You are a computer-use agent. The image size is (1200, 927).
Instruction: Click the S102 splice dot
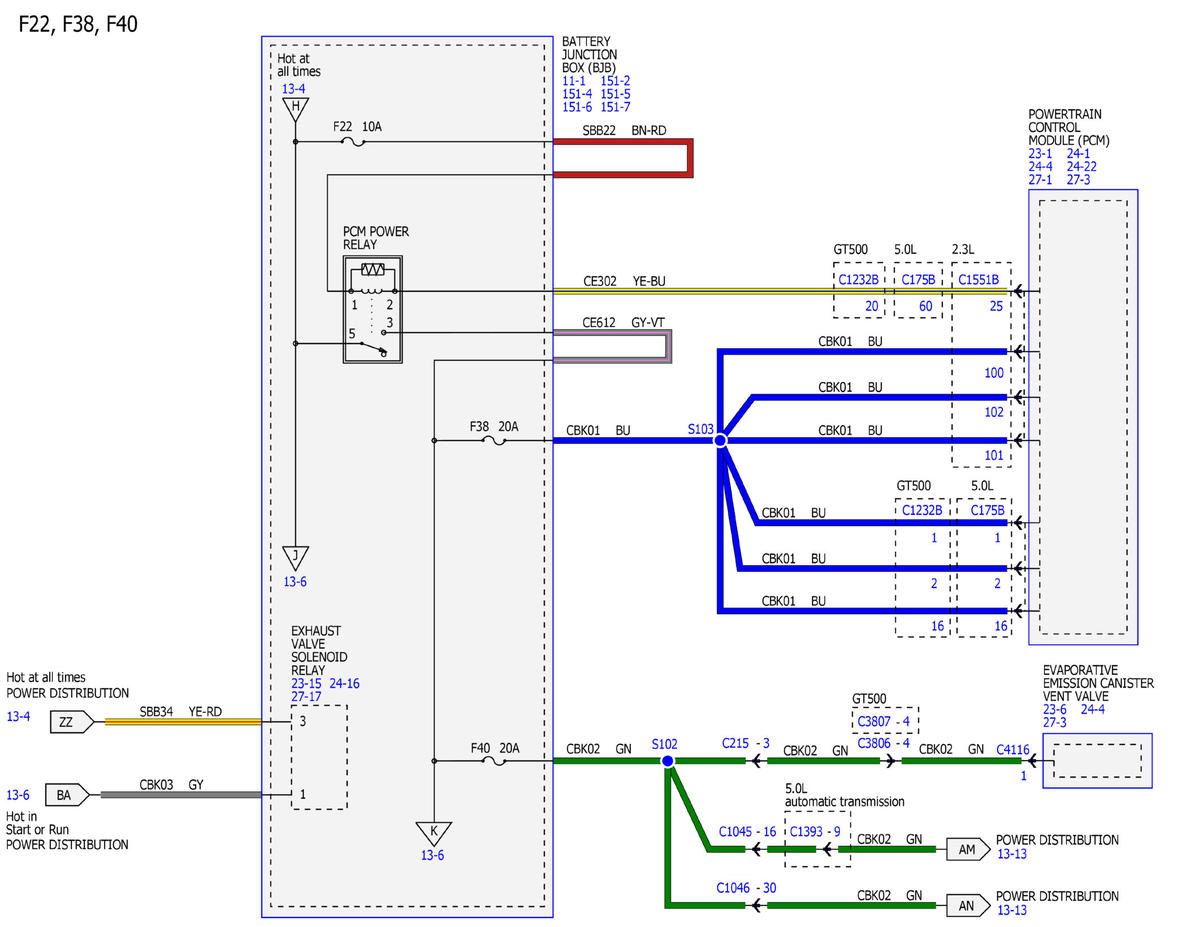(668, 762)
